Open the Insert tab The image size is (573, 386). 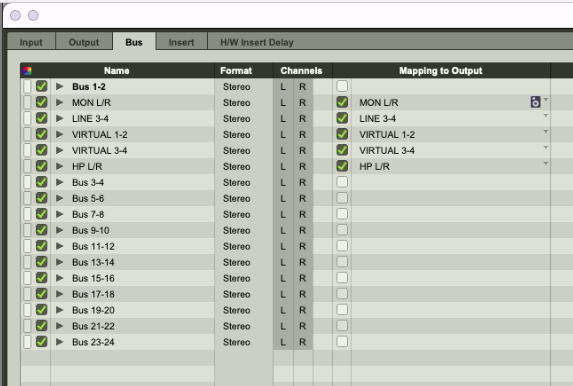click(x=181, y=42)
